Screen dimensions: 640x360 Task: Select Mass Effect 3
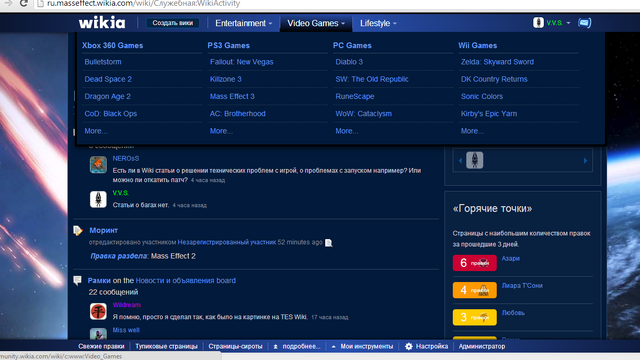pos(232,96)
